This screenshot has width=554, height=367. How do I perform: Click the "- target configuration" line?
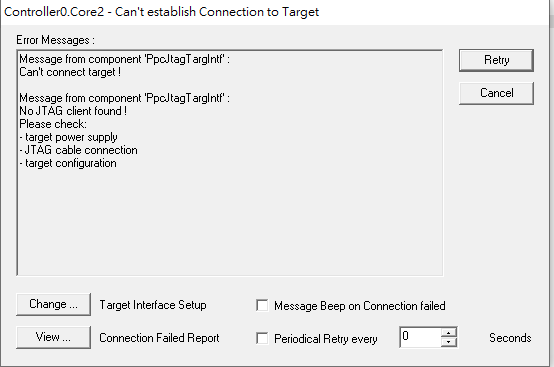pos(68,163)
